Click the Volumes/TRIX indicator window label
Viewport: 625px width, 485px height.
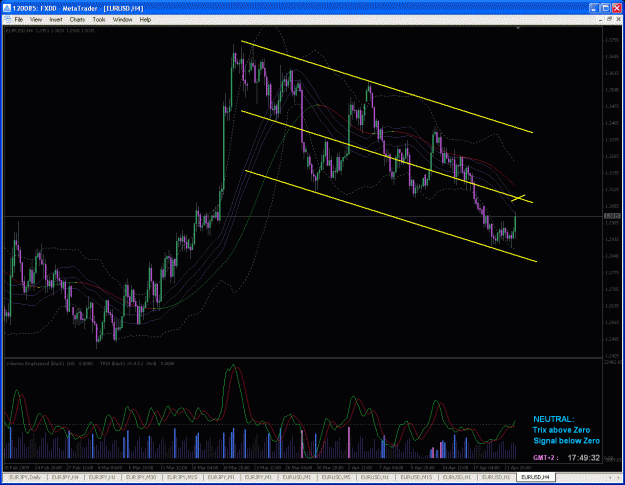(90, 363)
